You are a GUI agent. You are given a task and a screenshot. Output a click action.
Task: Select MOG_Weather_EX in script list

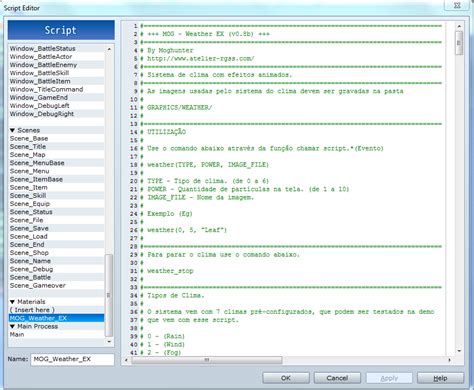pyautogui.click(x=57, y=318)
